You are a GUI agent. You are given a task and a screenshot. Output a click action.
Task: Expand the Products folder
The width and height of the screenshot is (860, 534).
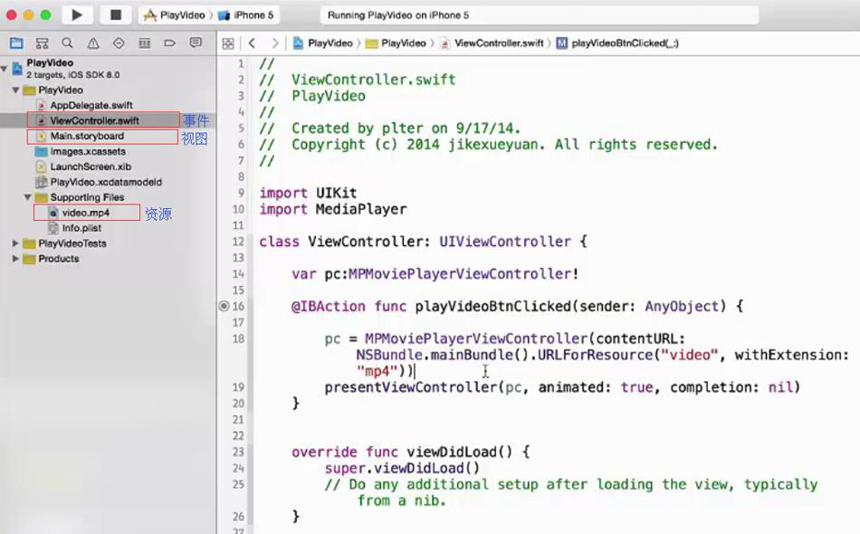click(16, 258)
